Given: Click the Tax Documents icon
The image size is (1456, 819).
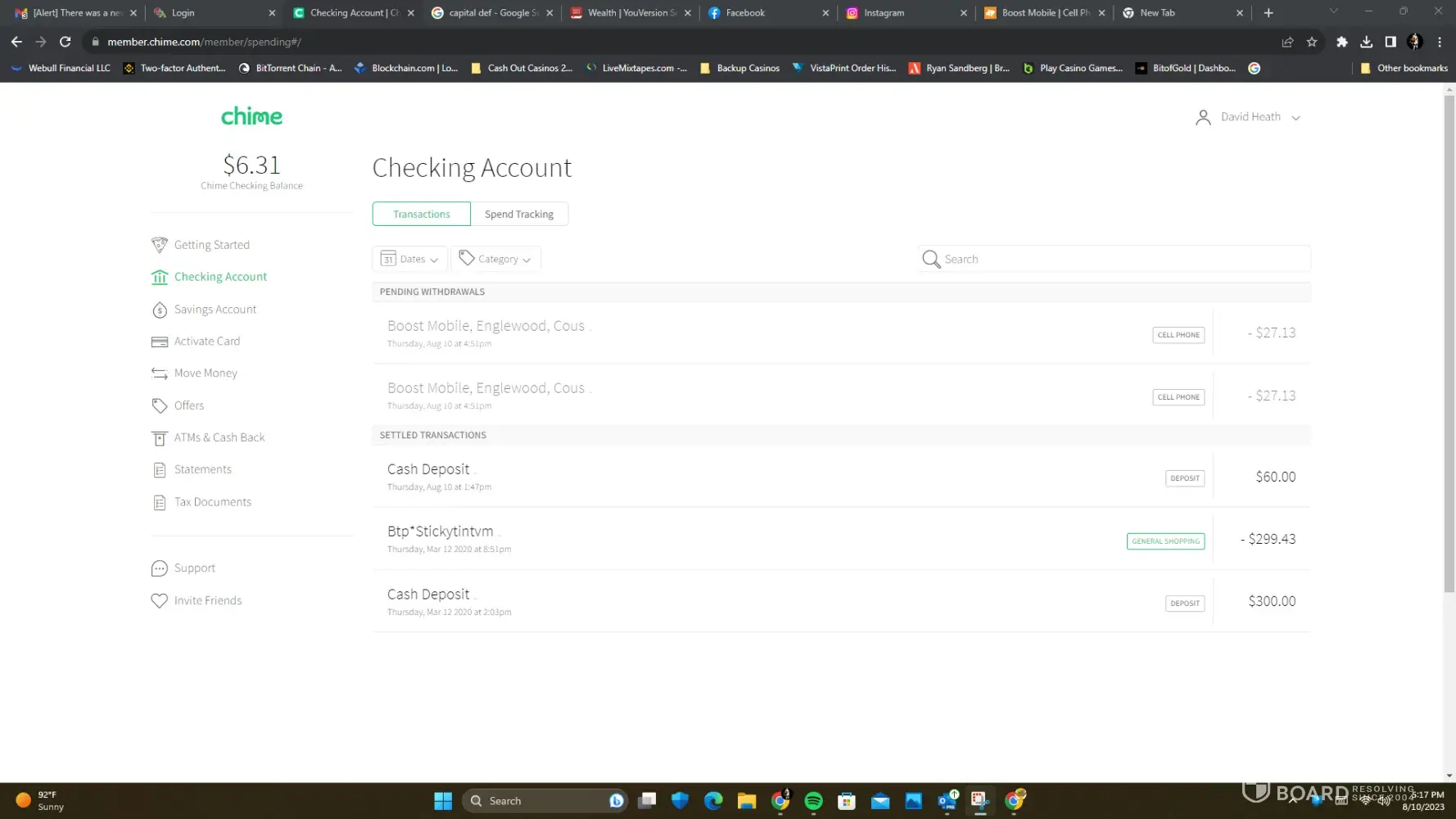Looking at the screenshot, I should click(x=160, y=502).
